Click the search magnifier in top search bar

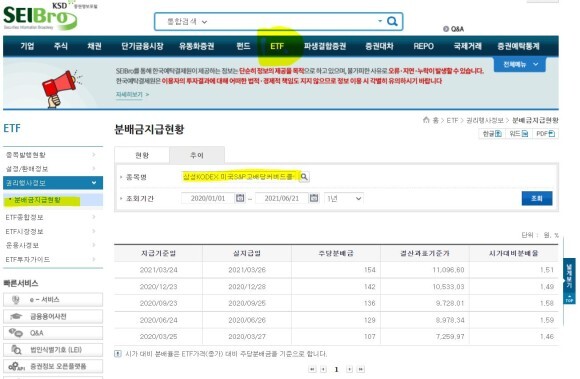[x=392, y=21]
